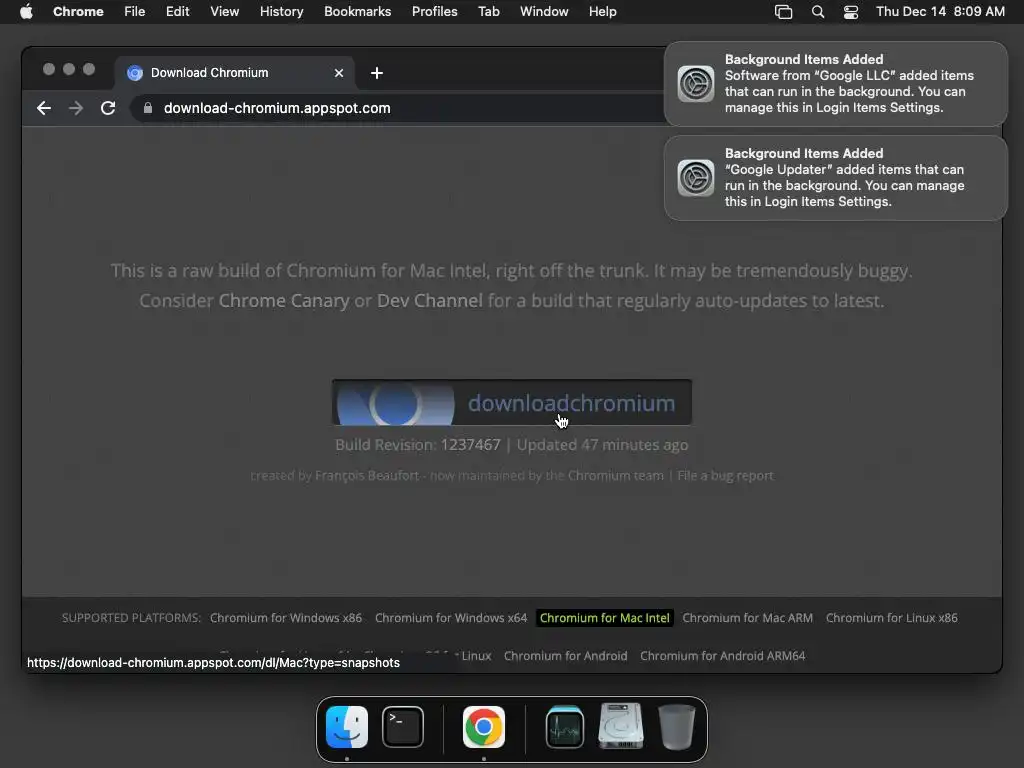Click the date and time clock
The height and width of the screenshot is (768, 1024).
[x=940, y=12]
